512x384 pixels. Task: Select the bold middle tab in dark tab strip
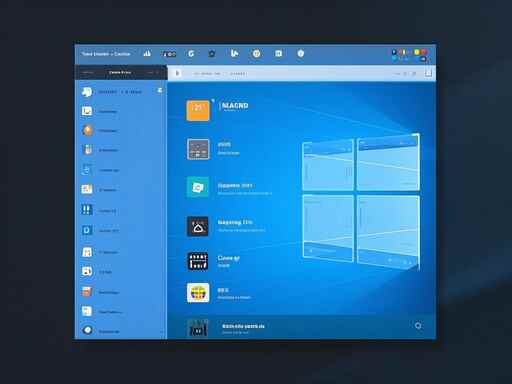(120, 72)
